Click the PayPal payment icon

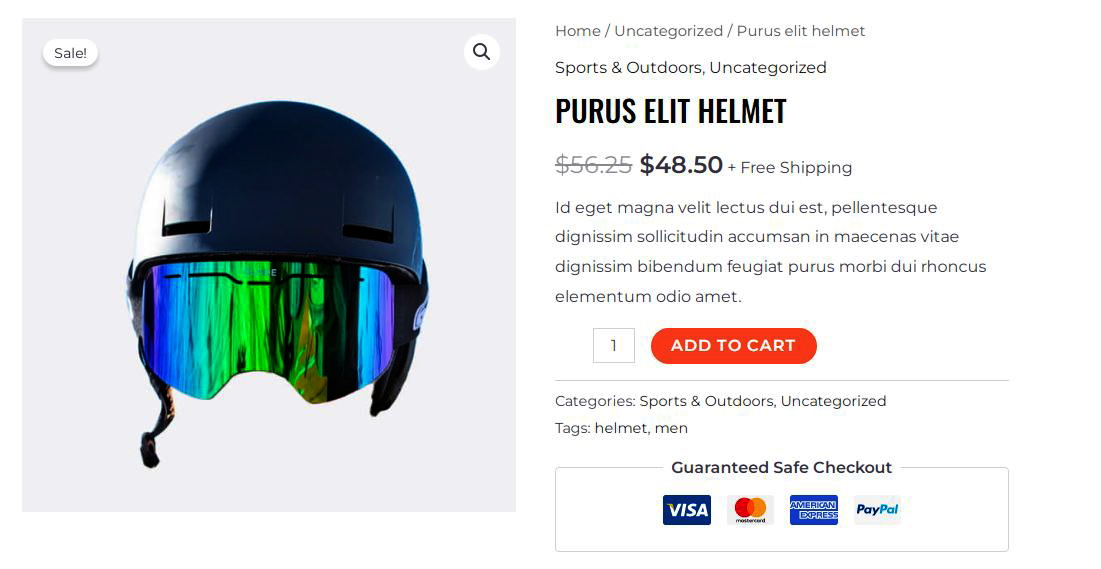tap(877, 510)
